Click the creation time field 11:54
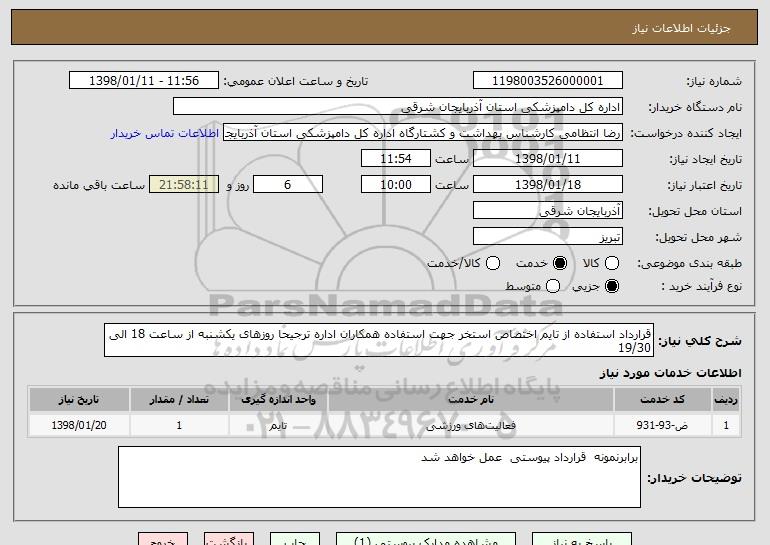 pyautogui.click(x=396, y=159)
